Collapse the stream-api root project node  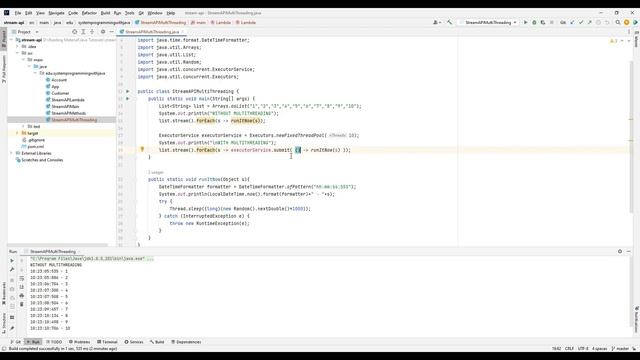(11, 40)
